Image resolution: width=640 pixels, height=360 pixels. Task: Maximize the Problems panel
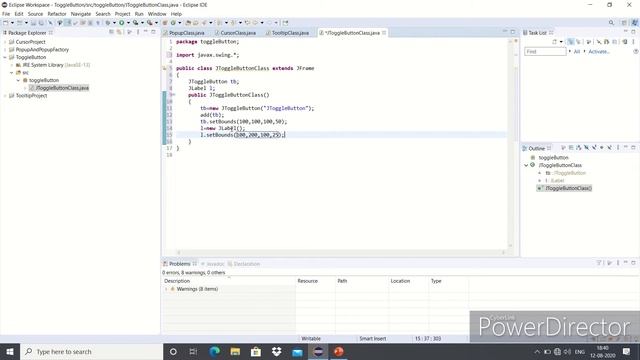tap(633, 263)
